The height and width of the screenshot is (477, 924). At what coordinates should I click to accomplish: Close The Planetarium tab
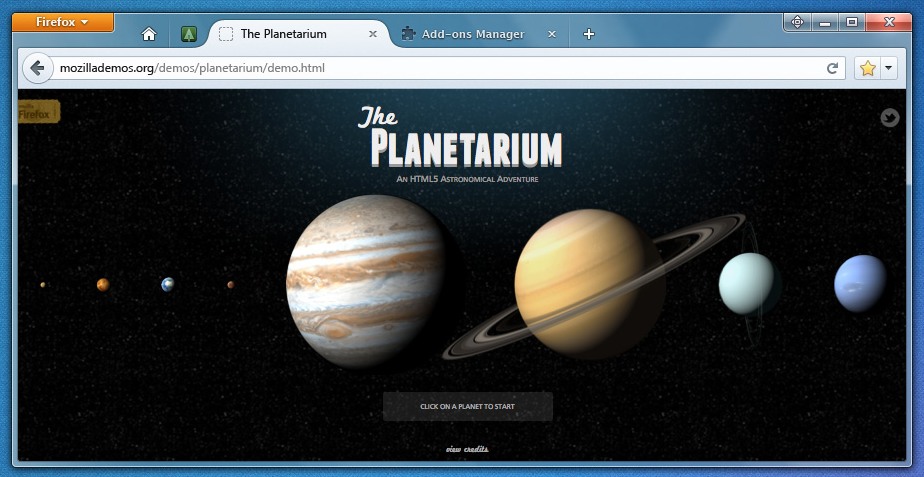coord(373,34)
